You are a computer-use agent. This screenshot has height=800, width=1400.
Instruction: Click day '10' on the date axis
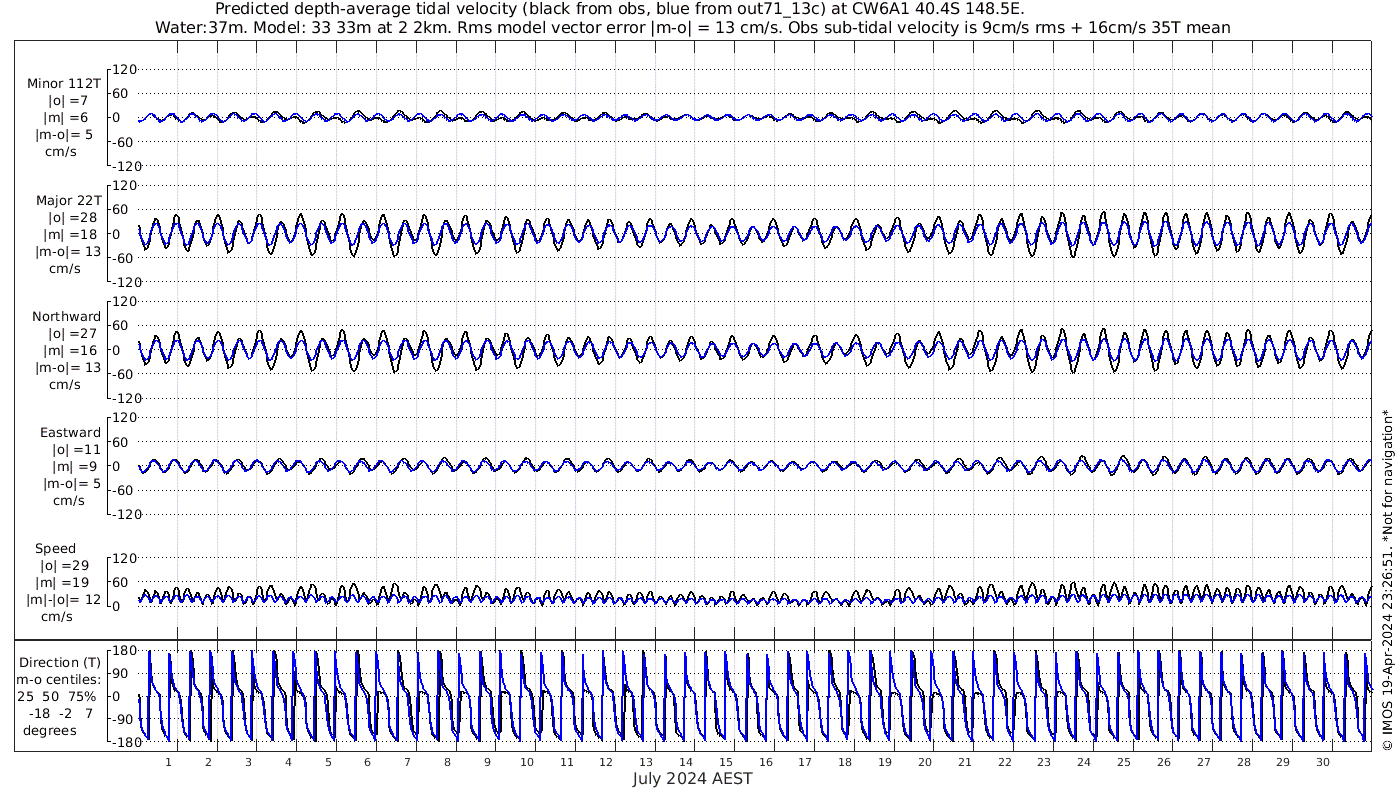click(527, 762)
